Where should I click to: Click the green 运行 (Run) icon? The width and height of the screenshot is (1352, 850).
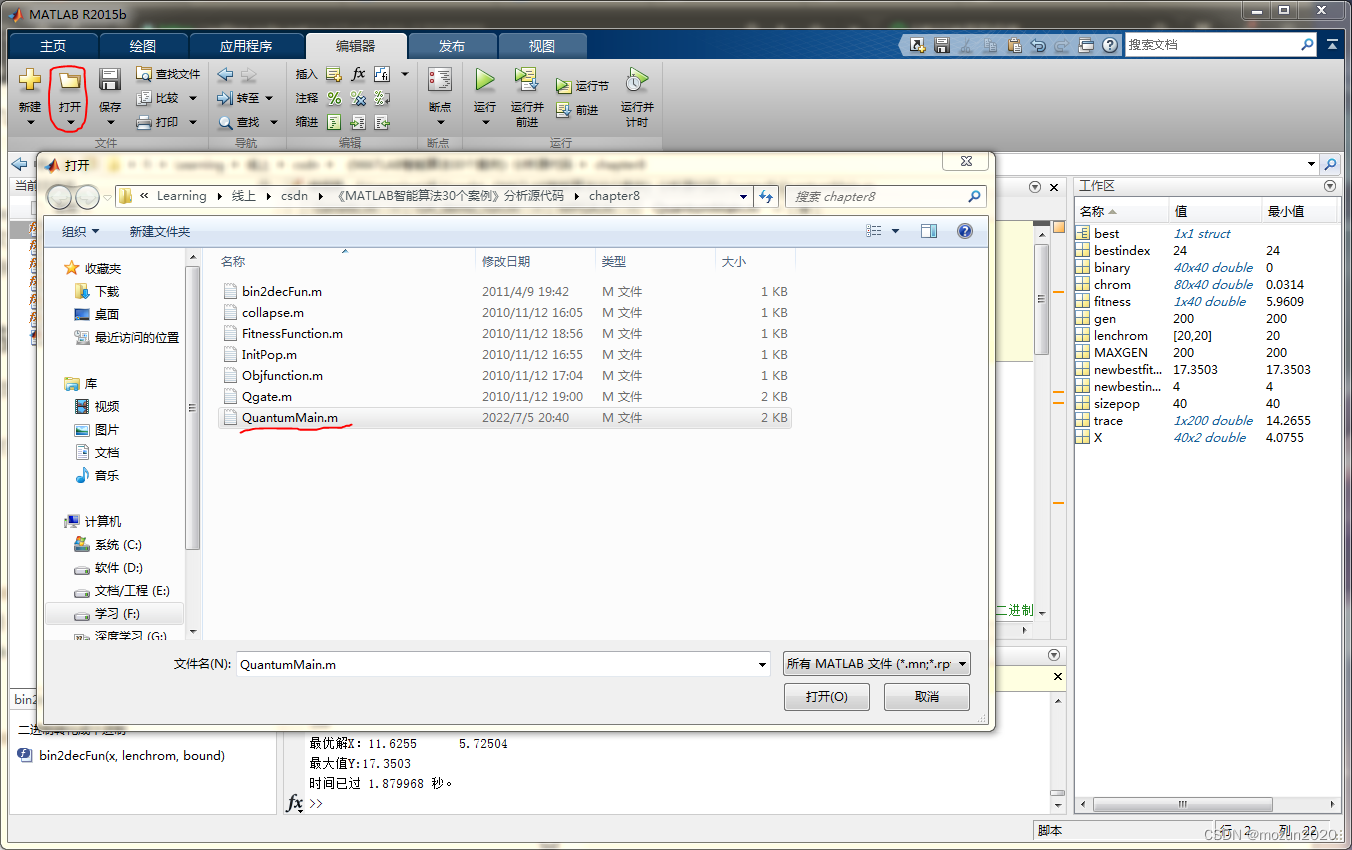[485, 80]
